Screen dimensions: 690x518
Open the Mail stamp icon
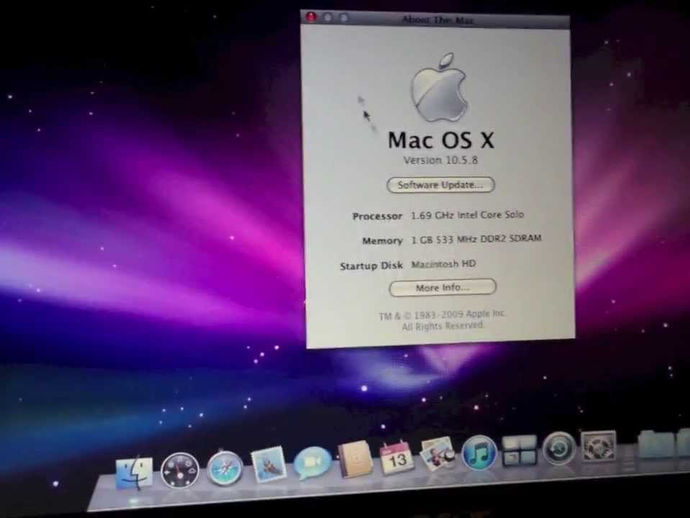coord(268,465)
